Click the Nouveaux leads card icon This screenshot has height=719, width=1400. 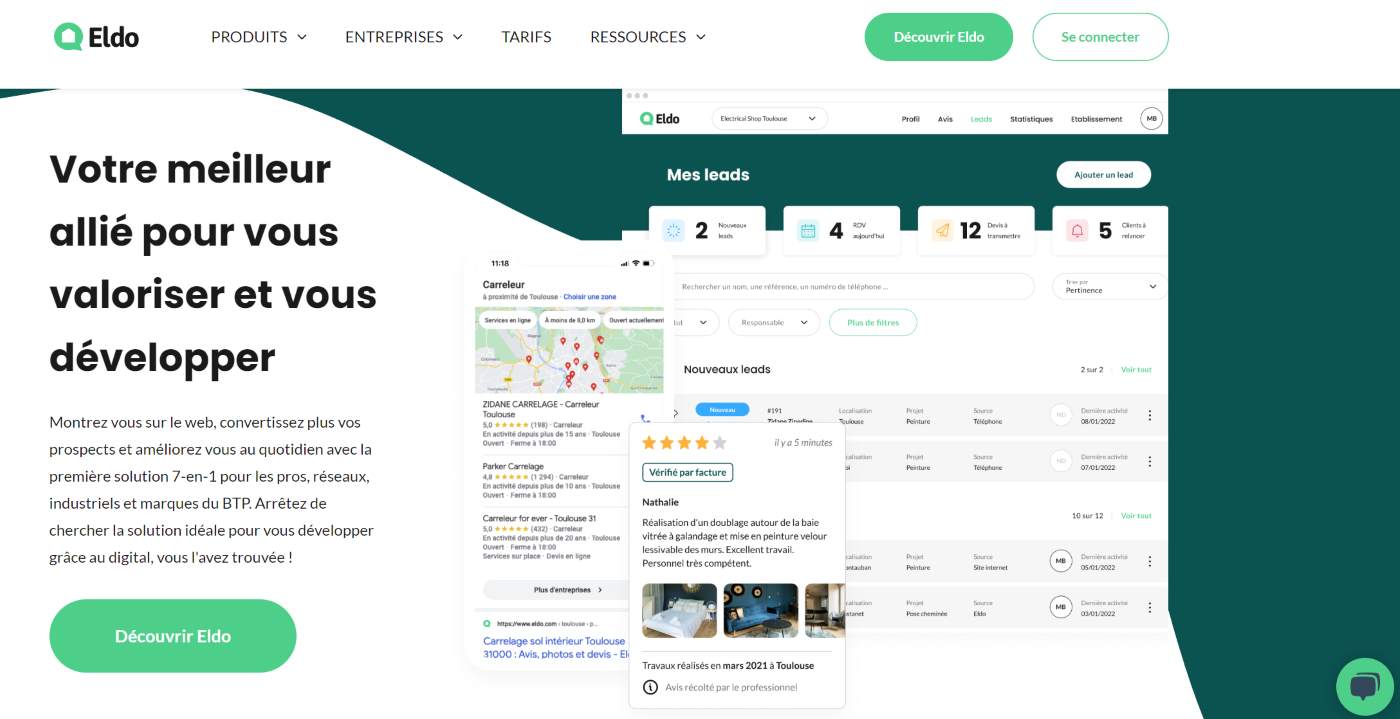674,231
